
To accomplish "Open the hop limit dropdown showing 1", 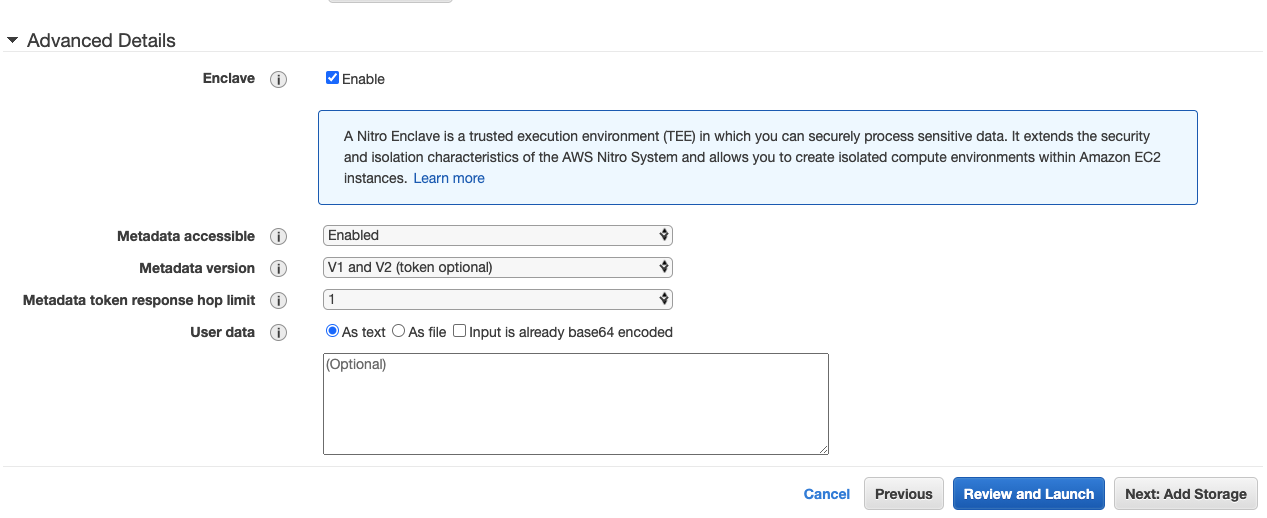I will 497,300.
